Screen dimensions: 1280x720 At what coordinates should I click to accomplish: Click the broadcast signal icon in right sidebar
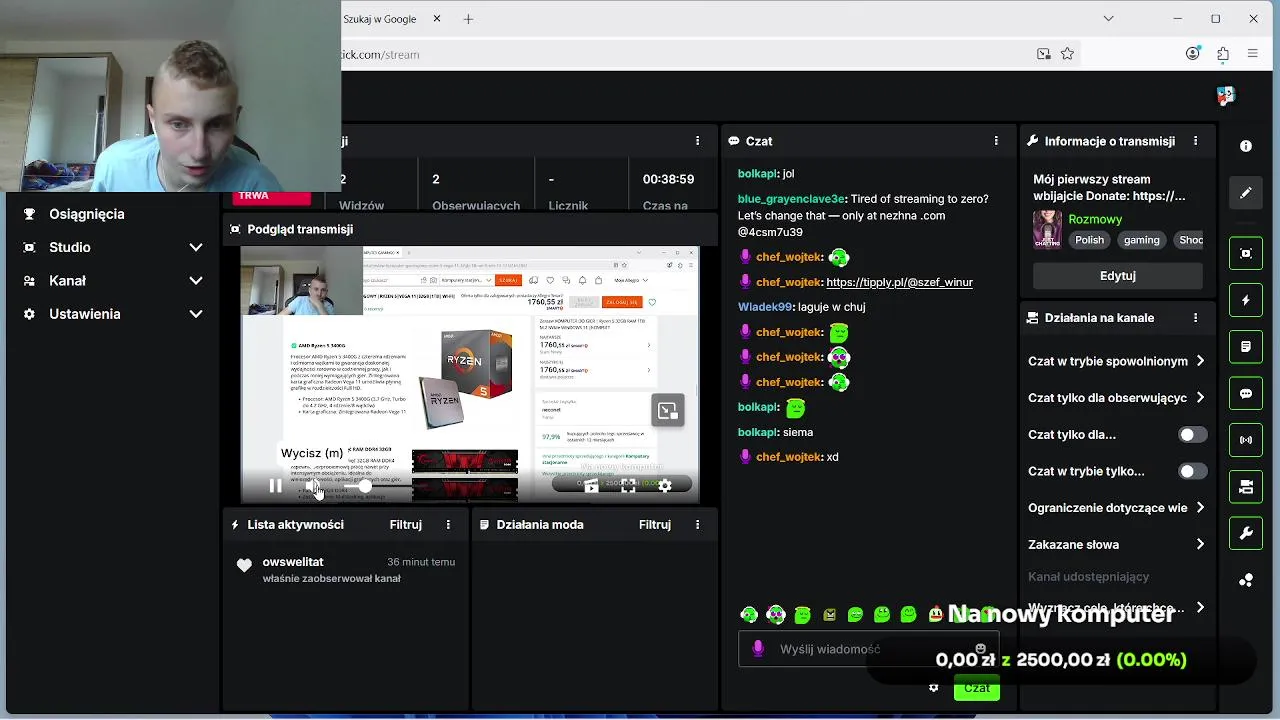tap(1246, 440)
